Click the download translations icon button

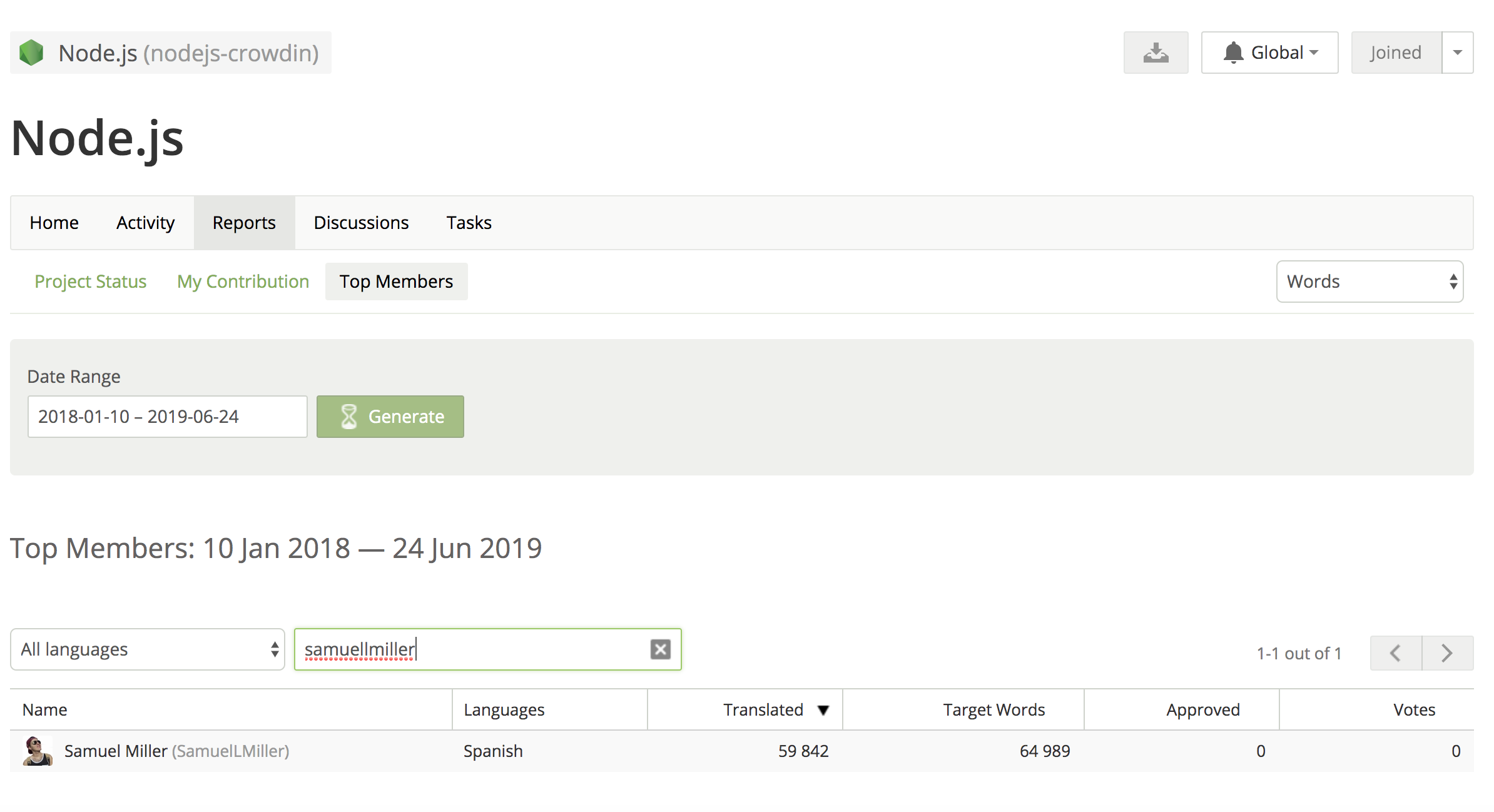[1156, 53]
